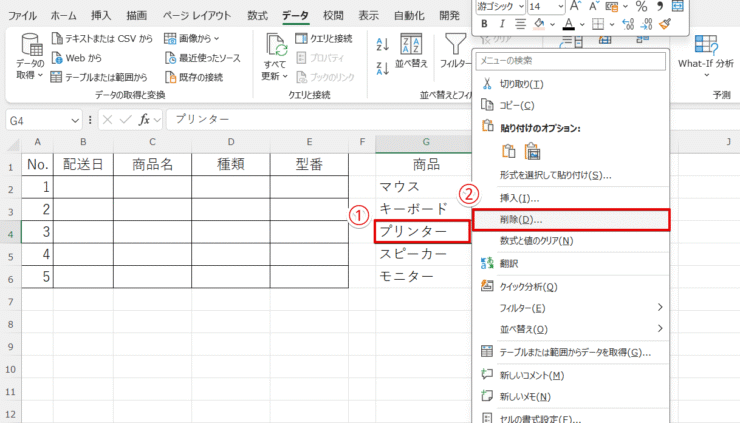Screen dimensions: 740x423
Task: Apply borders from mini toolbar grid icon
Action: click(x=598, y=24)
